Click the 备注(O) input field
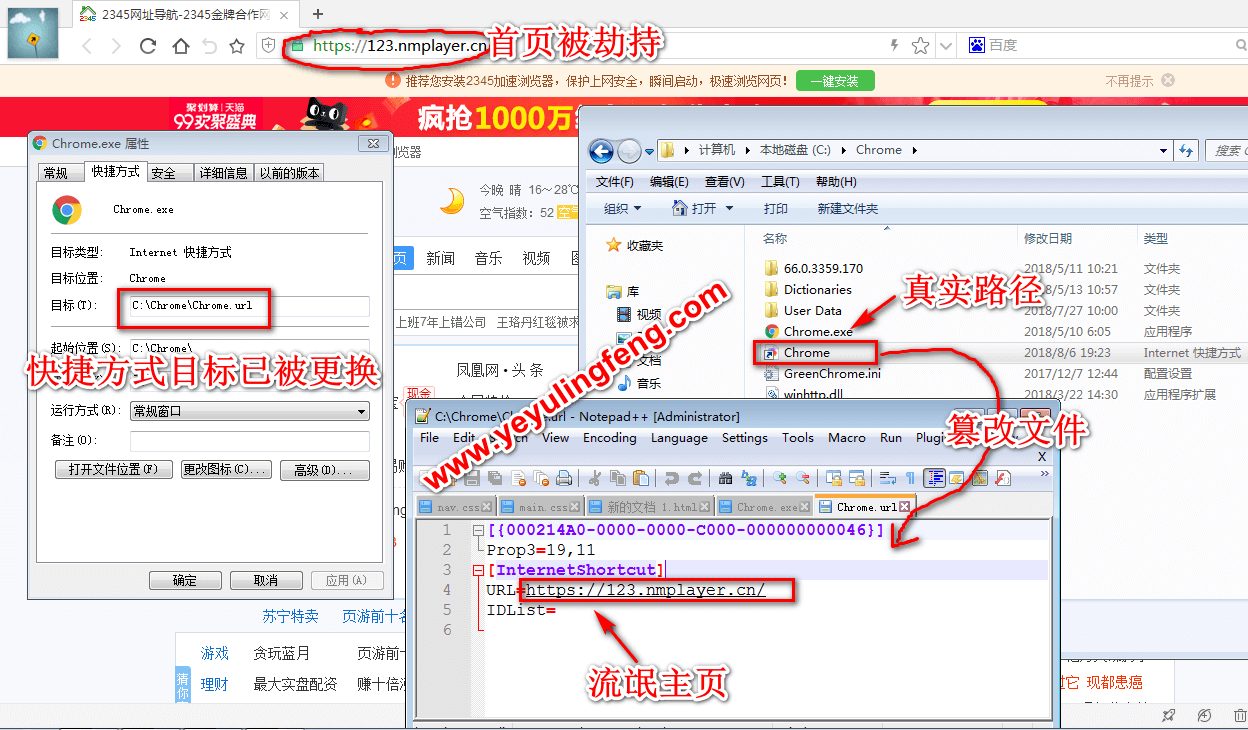Viewport: 1248px width, 730px height. [250, 441]
